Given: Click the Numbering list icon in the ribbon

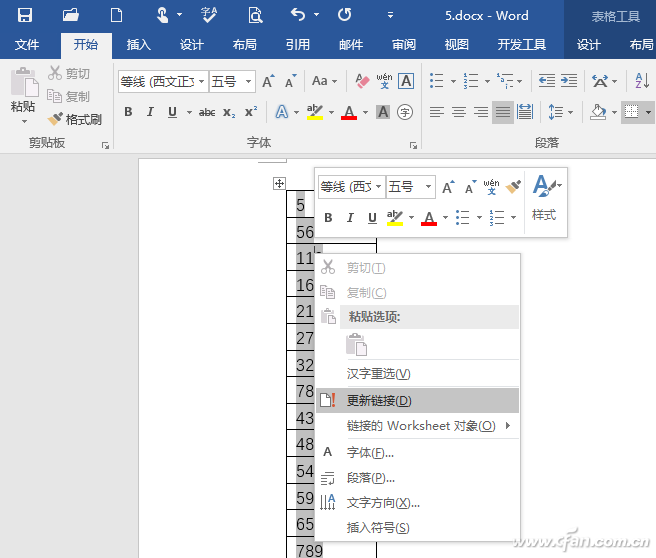Looking at the screenshot, I should click(x=471, y=81).
